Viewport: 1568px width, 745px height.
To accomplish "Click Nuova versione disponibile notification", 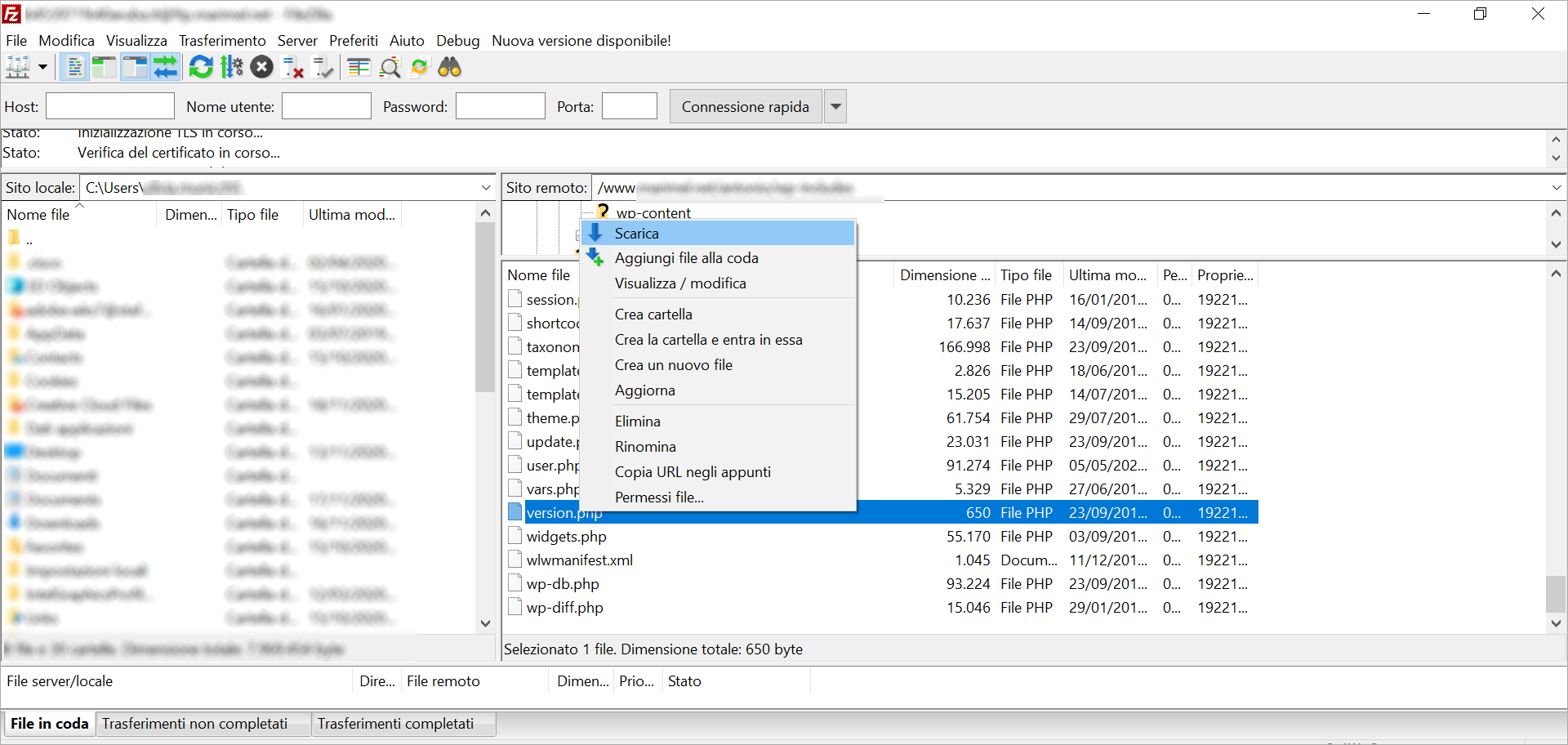I will 581,40.
